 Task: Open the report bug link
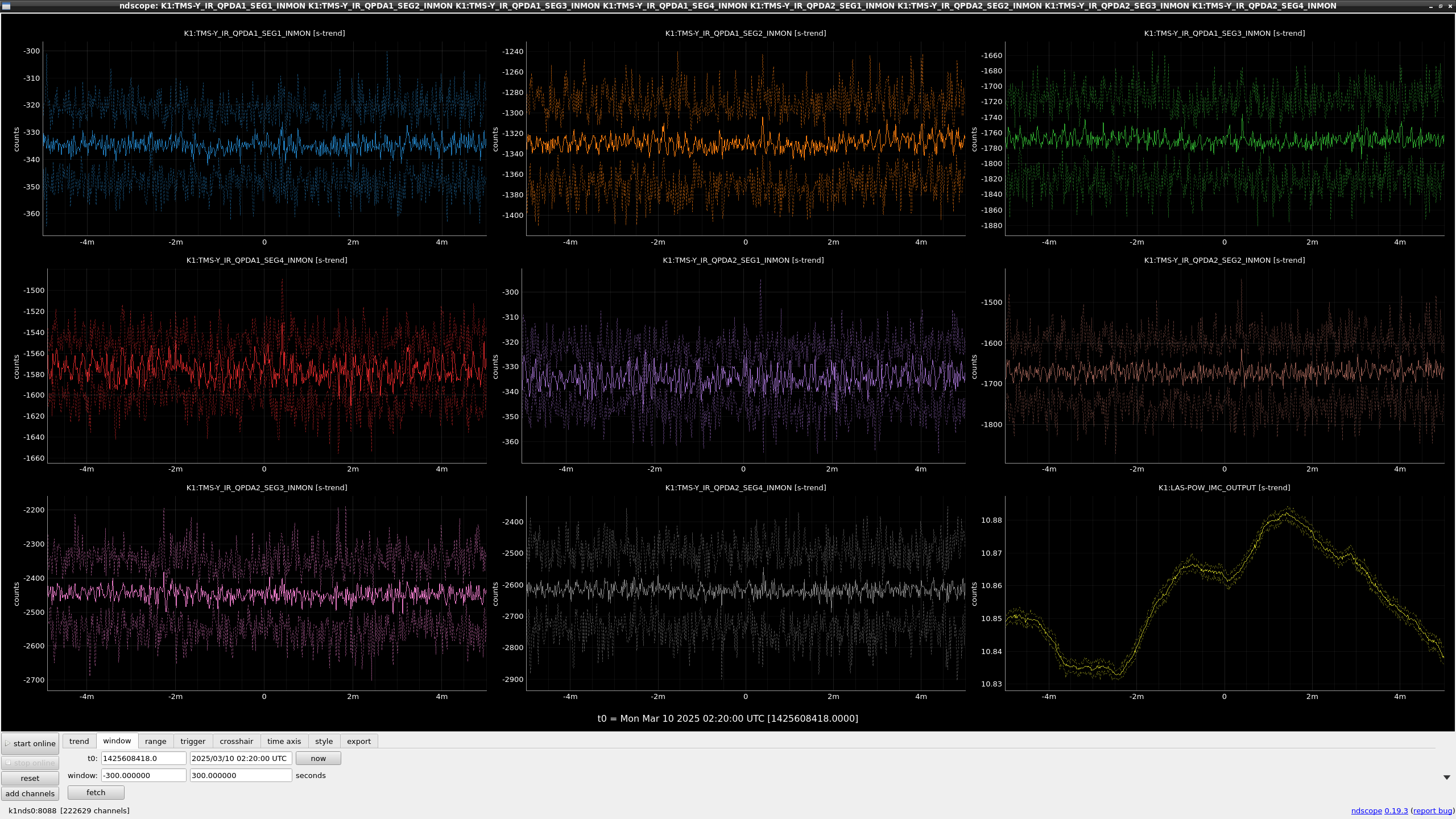point(1432,810)
